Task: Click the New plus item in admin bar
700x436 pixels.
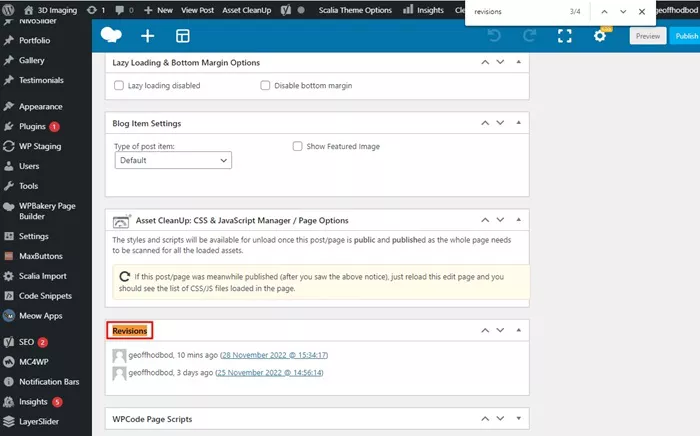Action: 158,10
